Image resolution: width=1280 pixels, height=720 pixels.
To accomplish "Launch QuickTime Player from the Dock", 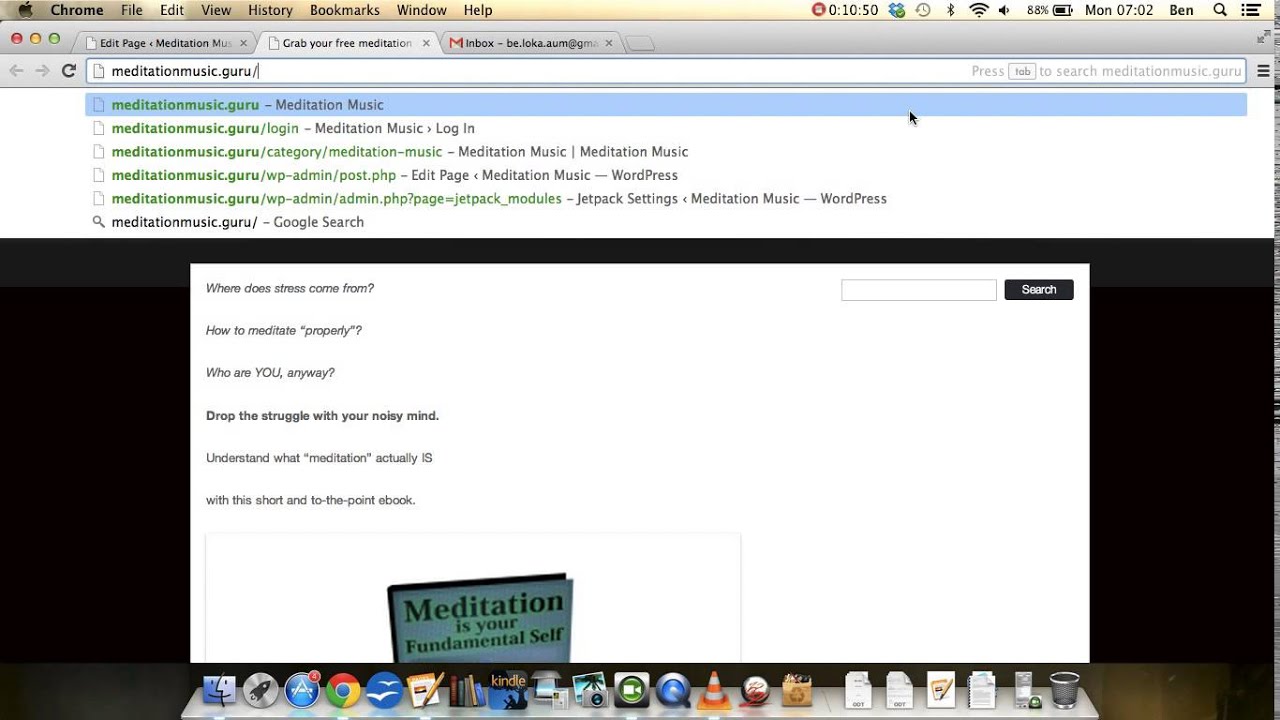I will point(673,690).
